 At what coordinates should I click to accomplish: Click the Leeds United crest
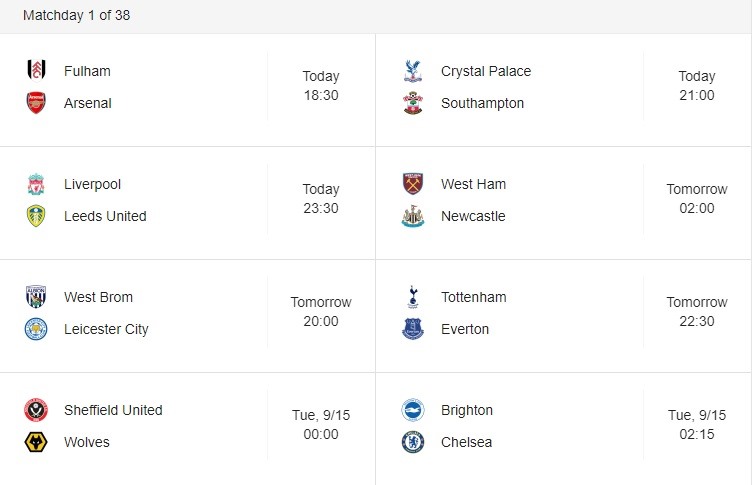click(x=36, y=216)
